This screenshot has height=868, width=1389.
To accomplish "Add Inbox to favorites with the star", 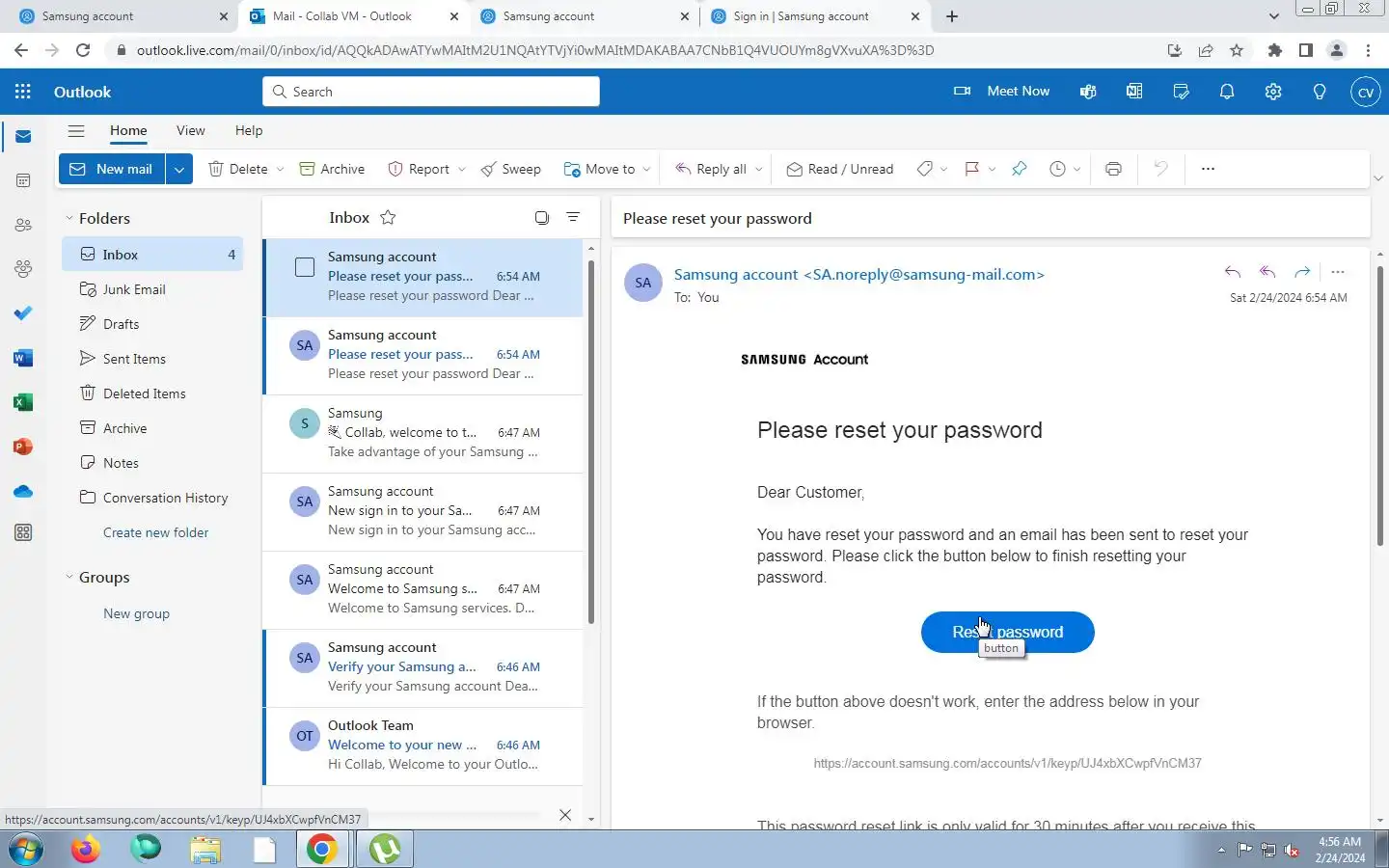I will click(x=388, y=217).
